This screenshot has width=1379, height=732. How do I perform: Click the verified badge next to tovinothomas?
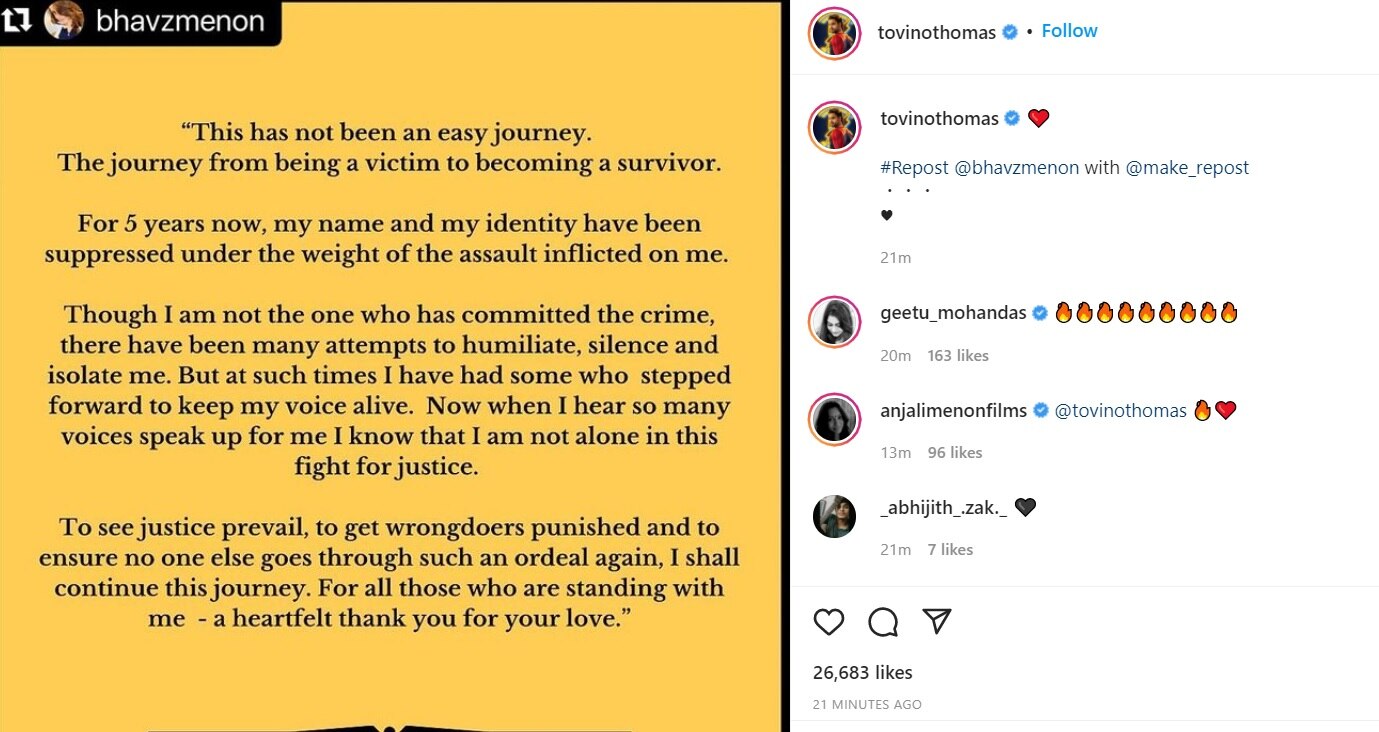point(1009,31)
